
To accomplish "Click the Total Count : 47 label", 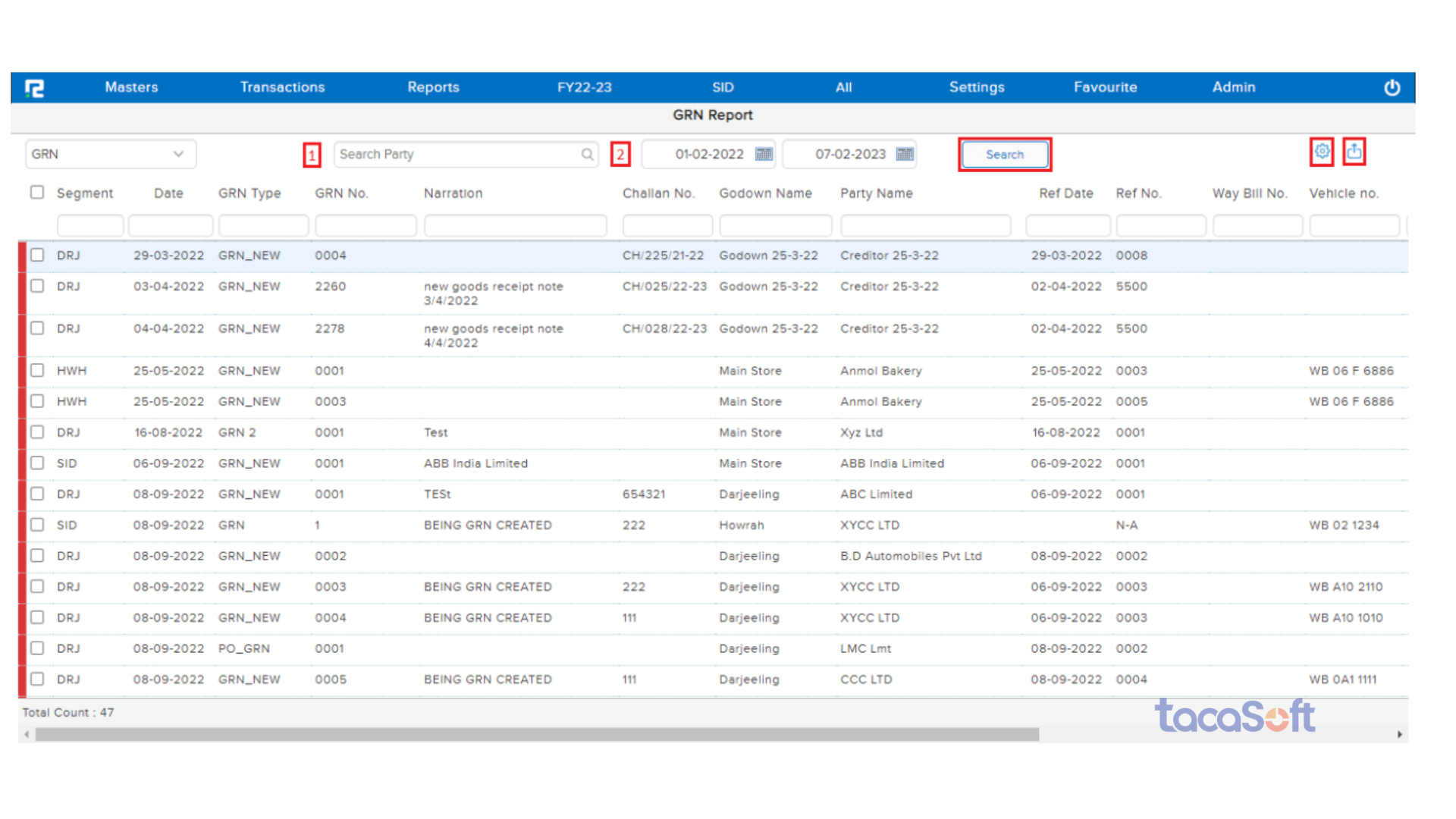I will pos(67,712).
